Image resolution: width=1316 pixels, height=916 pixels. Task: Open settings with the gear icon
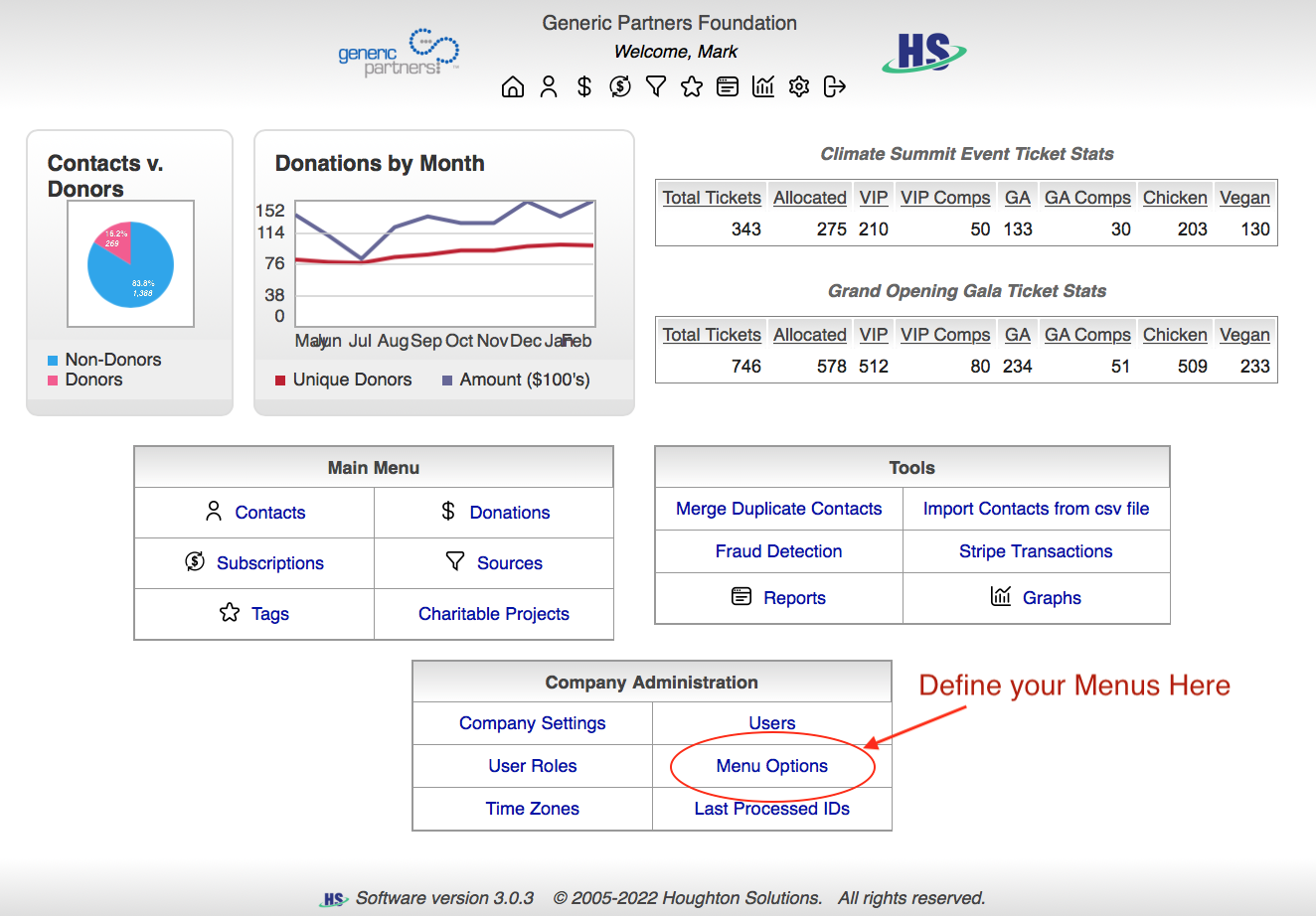(799, 87)
